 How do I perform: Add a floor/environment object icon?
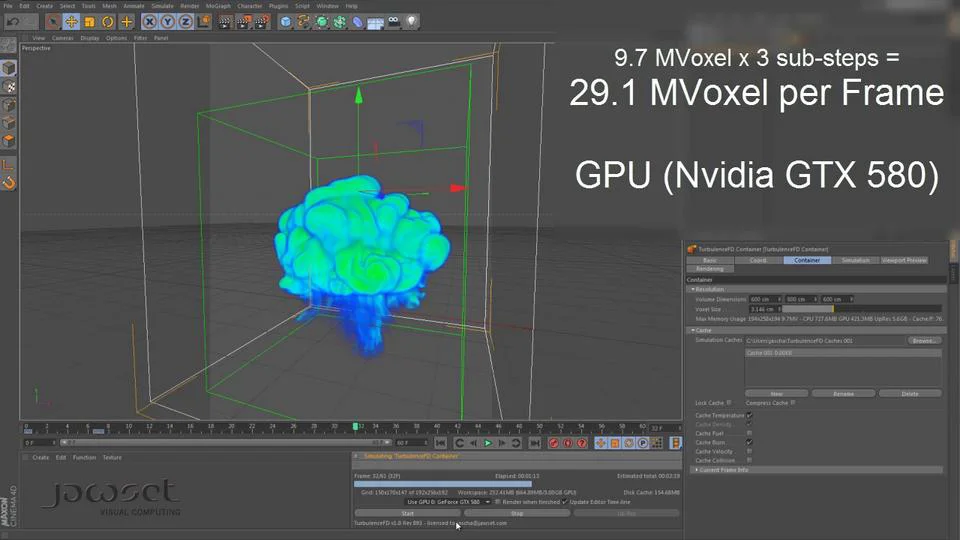(x=375, y=23)
